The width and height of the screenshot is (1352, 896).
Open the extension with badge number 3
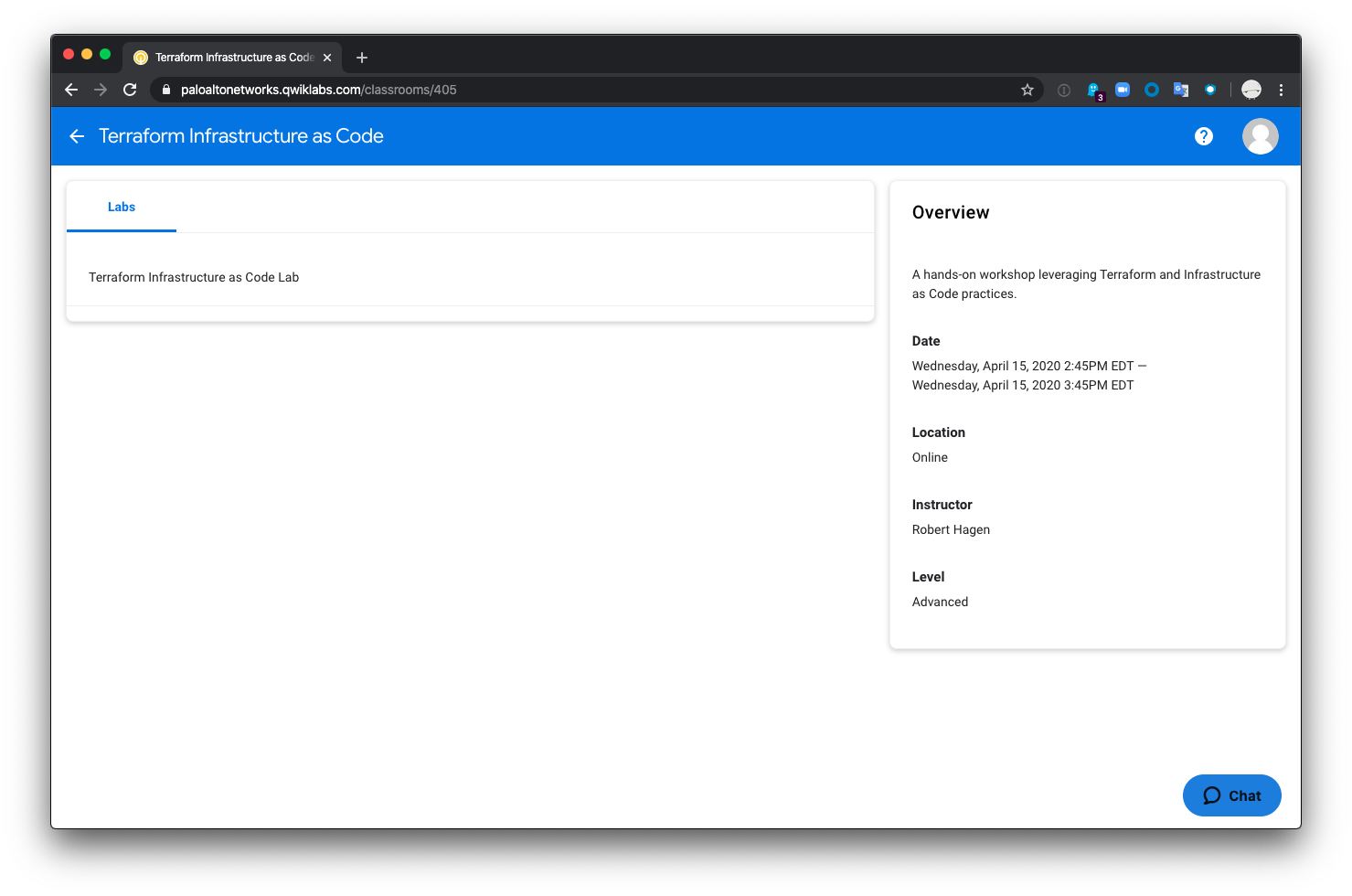(x=1094, y=91)
